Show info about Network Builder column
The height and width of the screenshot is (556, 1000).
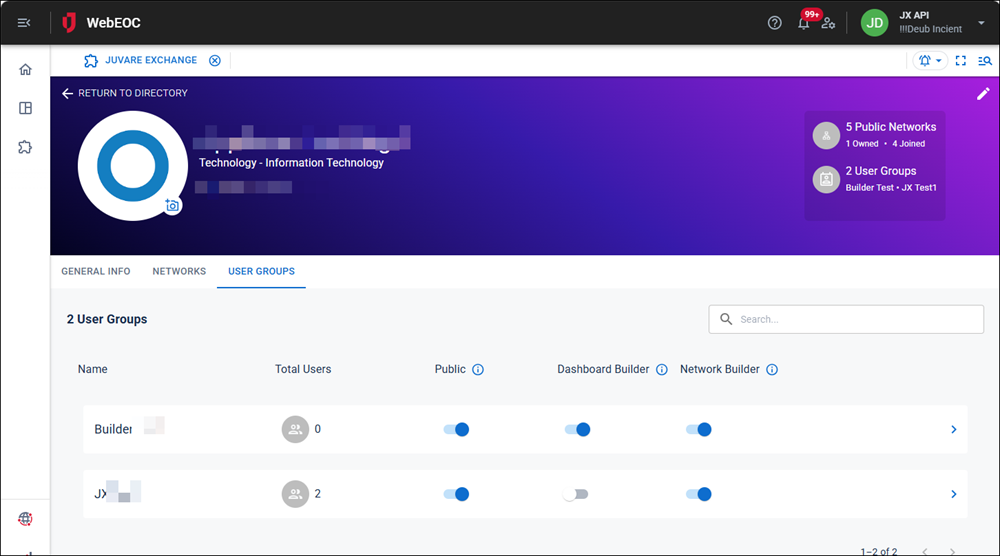tap(772, 370)
